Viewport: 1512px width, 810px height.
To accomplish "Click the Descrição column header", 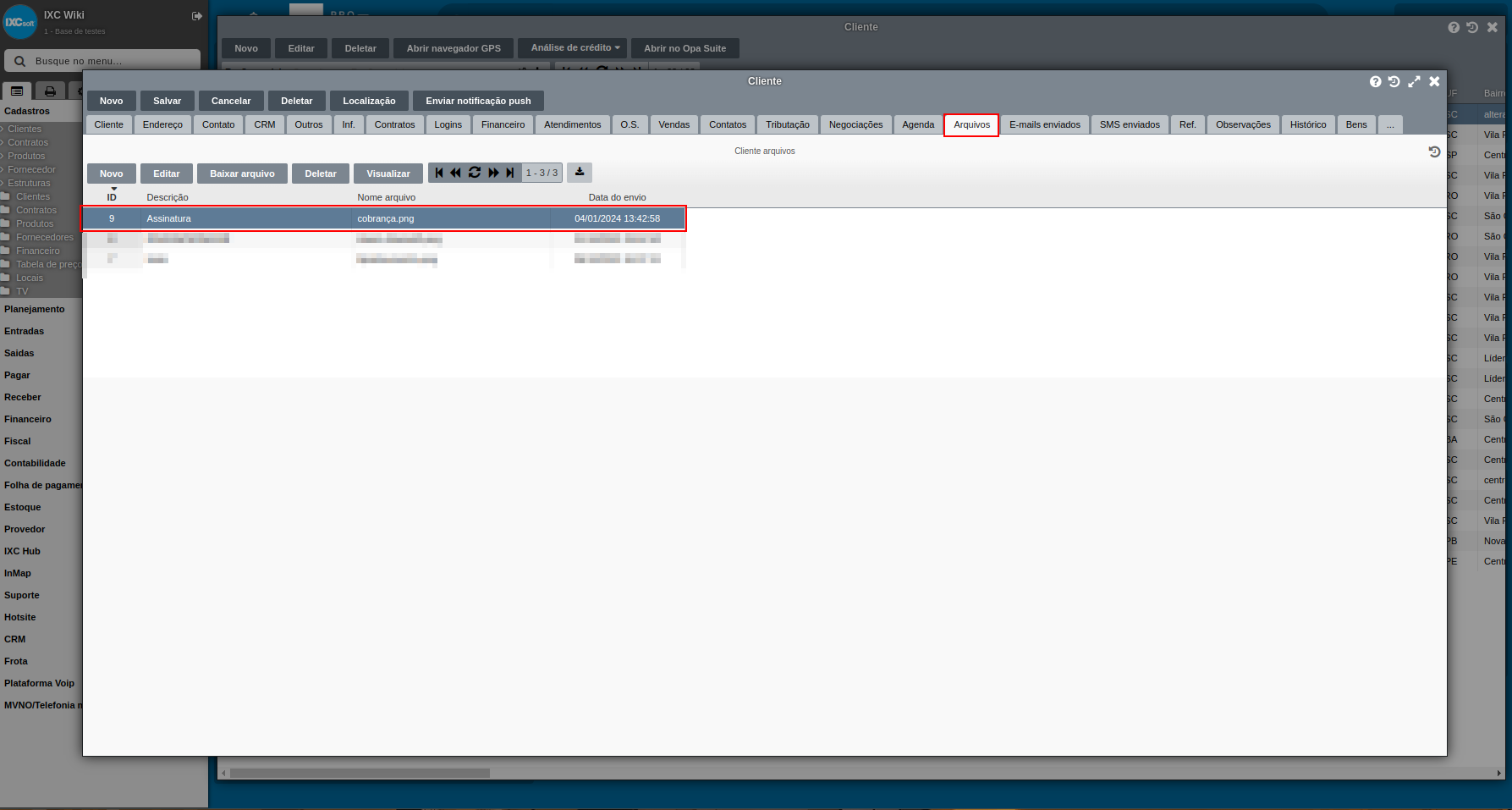I will pyautogui.click(x=168, y=197).
